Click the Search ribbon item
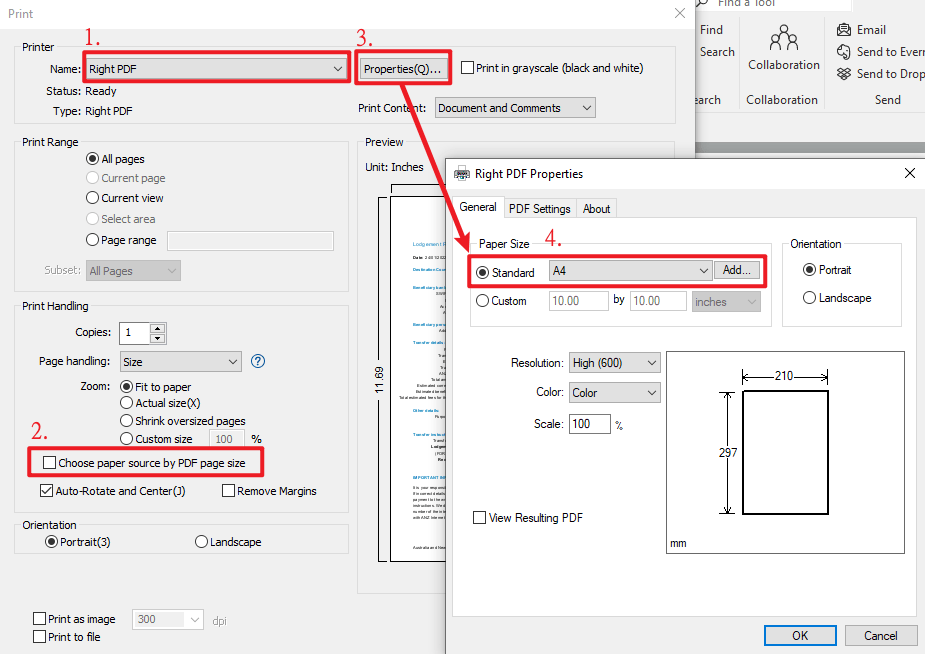Image resolution: width=925 pixels, height=654 pixels. (717, 52)
